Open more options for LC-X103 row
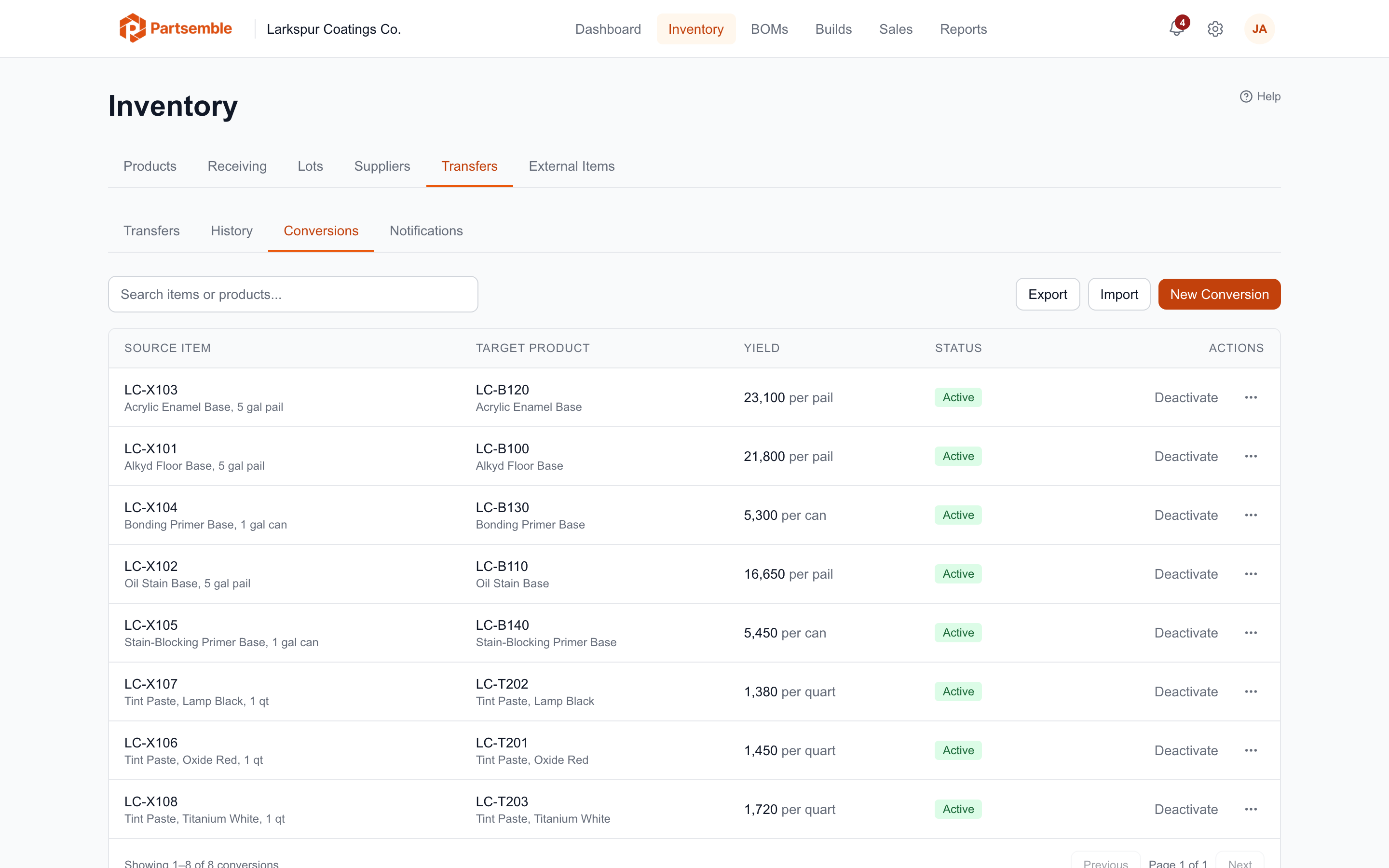Viewport: 1389px width, 868px height. pyautogui.click(x=1251, y=397)
